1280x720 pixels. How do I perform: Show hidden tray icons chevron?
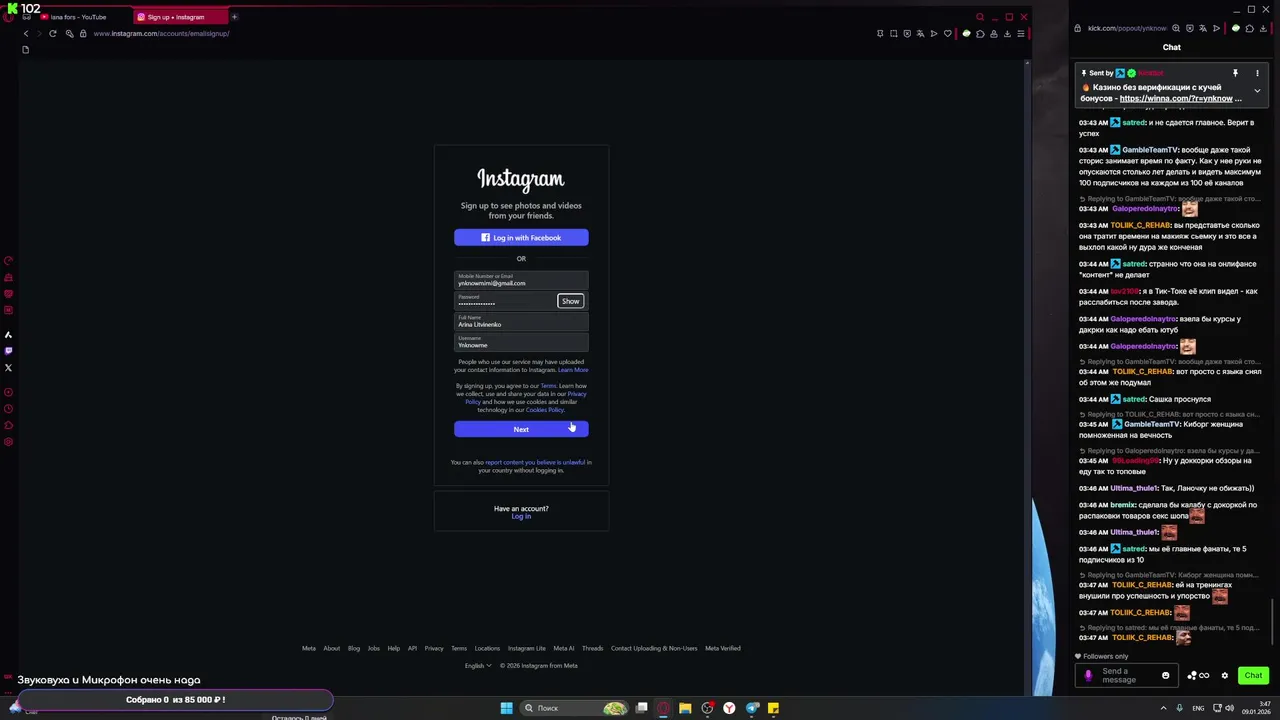1163,708
